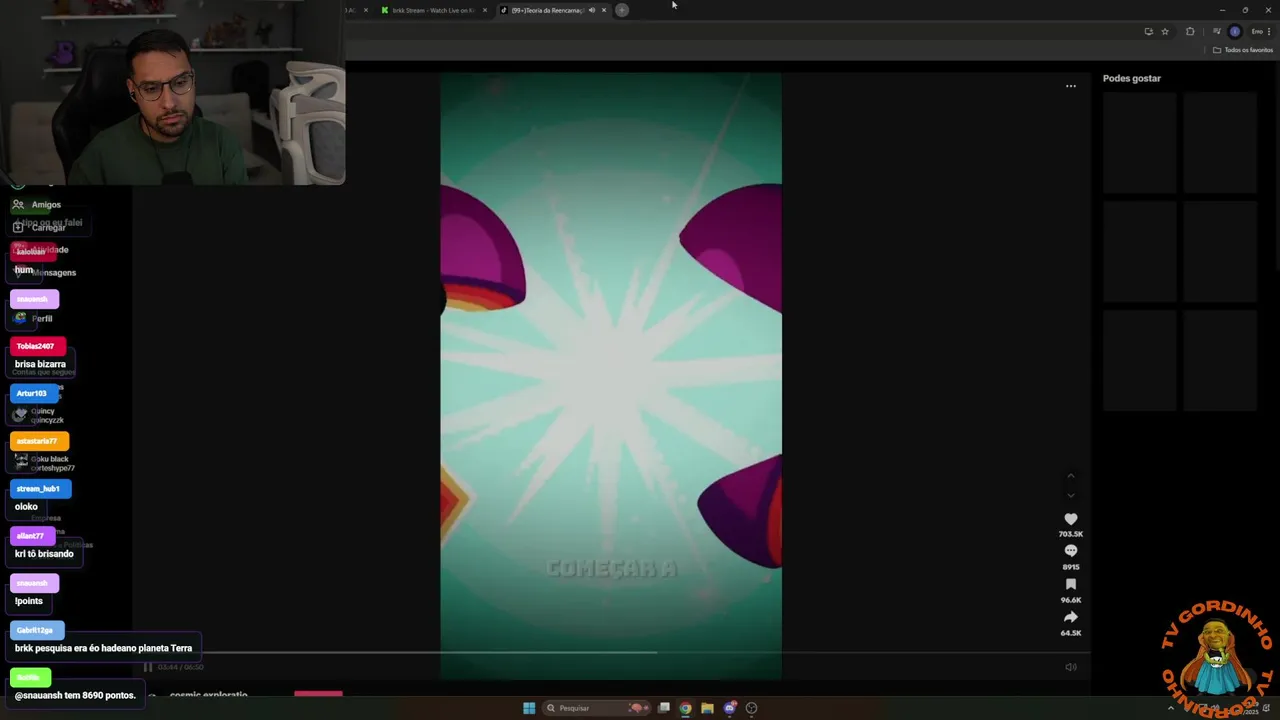This screenshot has height=720, width=1280.
Task: Click the Windows Start button
Action: (x=529, y=708)
